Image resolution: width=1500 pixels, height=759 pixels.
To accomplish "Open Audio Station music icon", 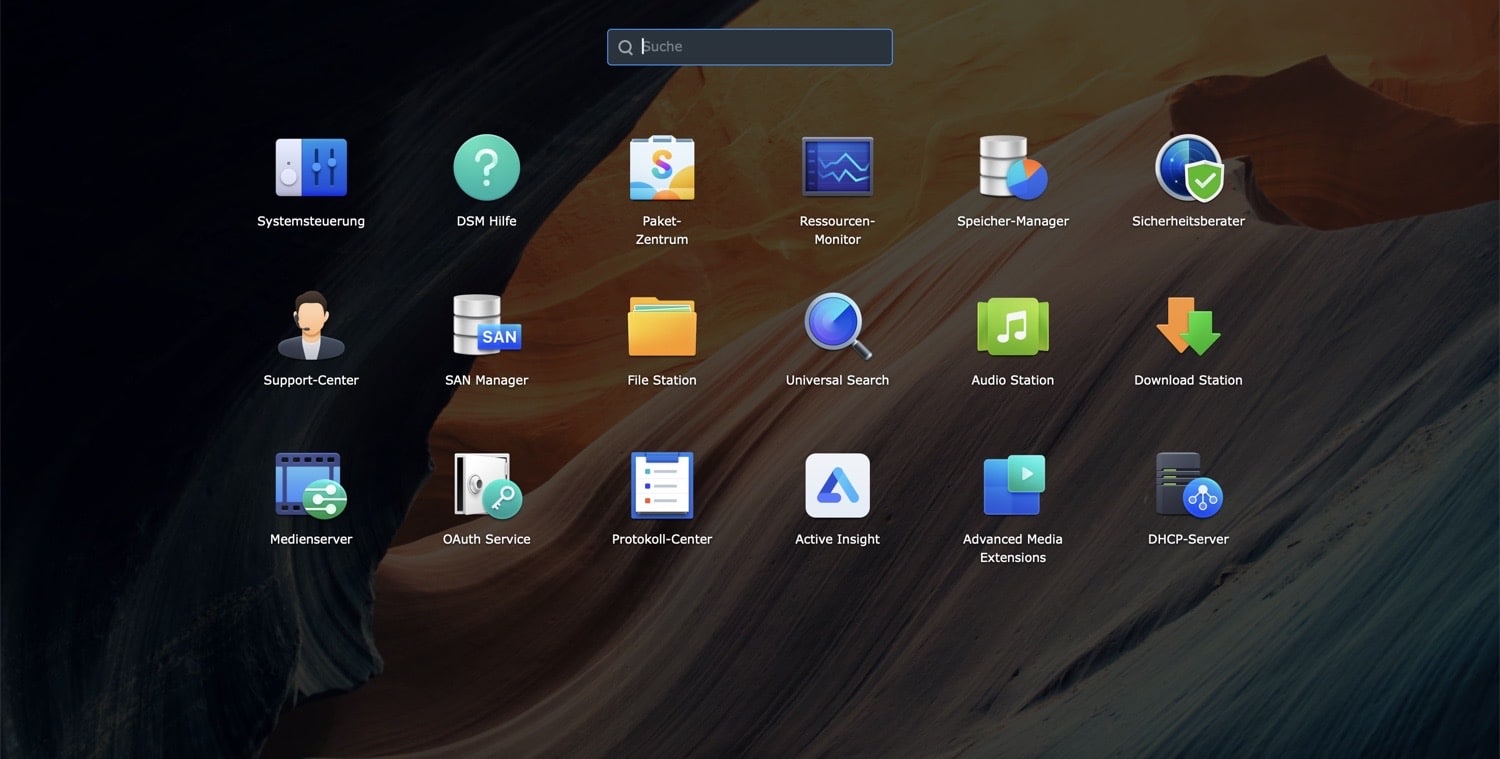I will [x=1013, y=327].
